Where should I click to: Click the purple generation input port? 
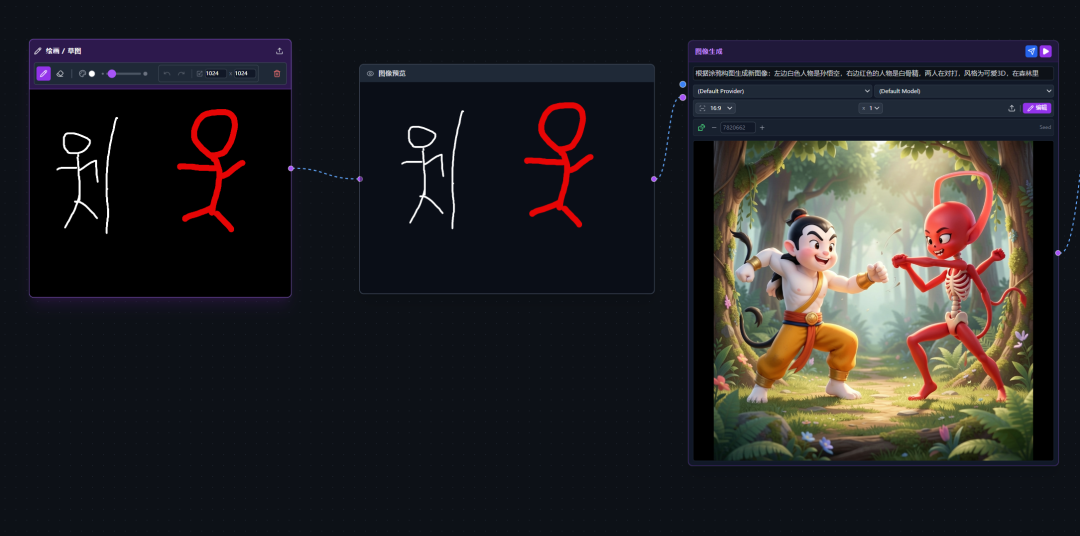[683, 98]
